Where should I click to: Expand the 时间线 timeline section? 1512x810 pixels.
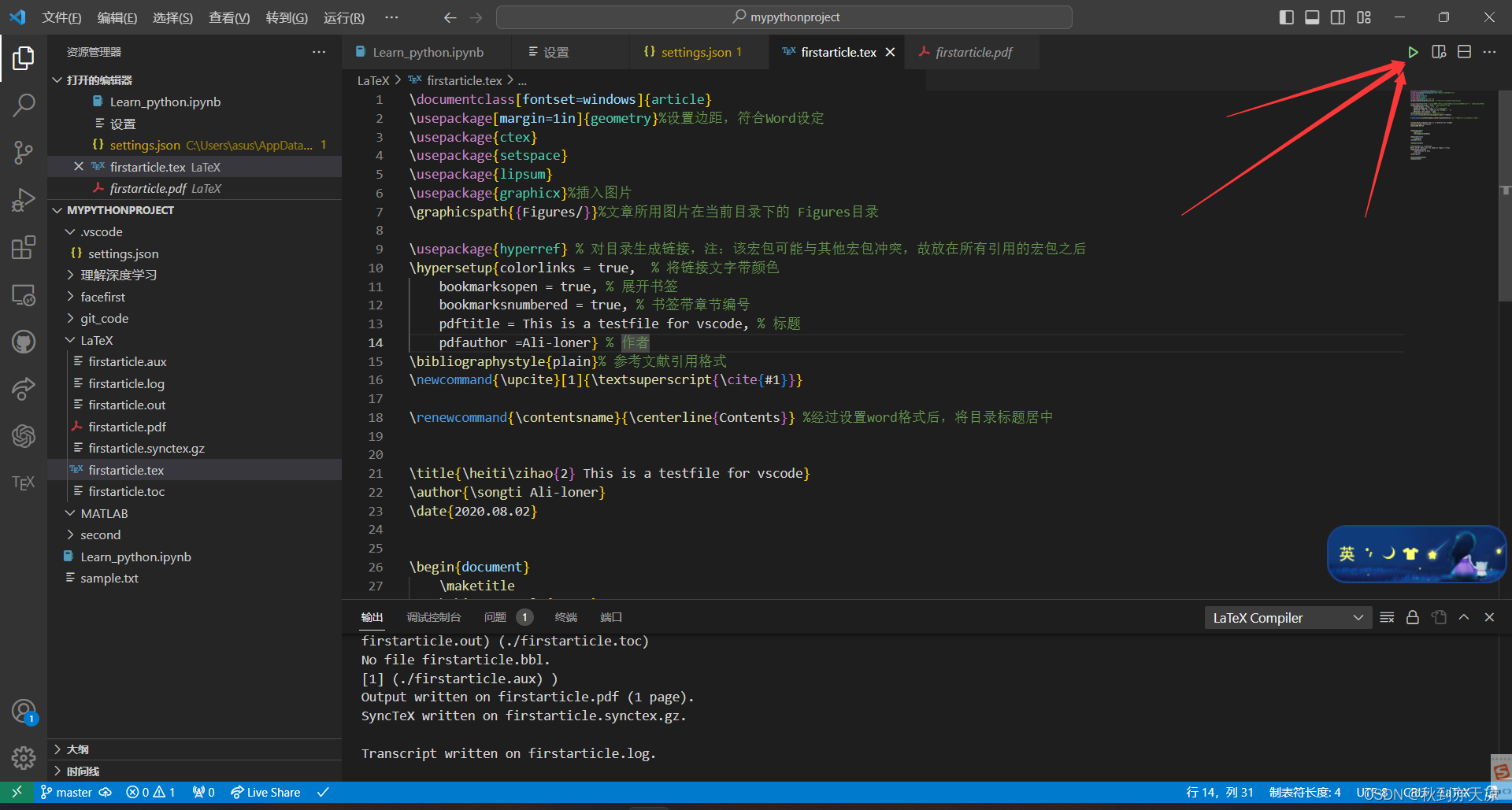tap(195, 771)
